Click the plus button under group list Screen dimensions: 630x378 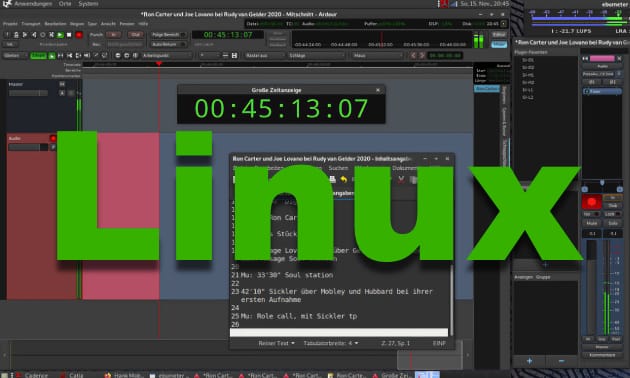pyautogui.click(x=530, y=361)
